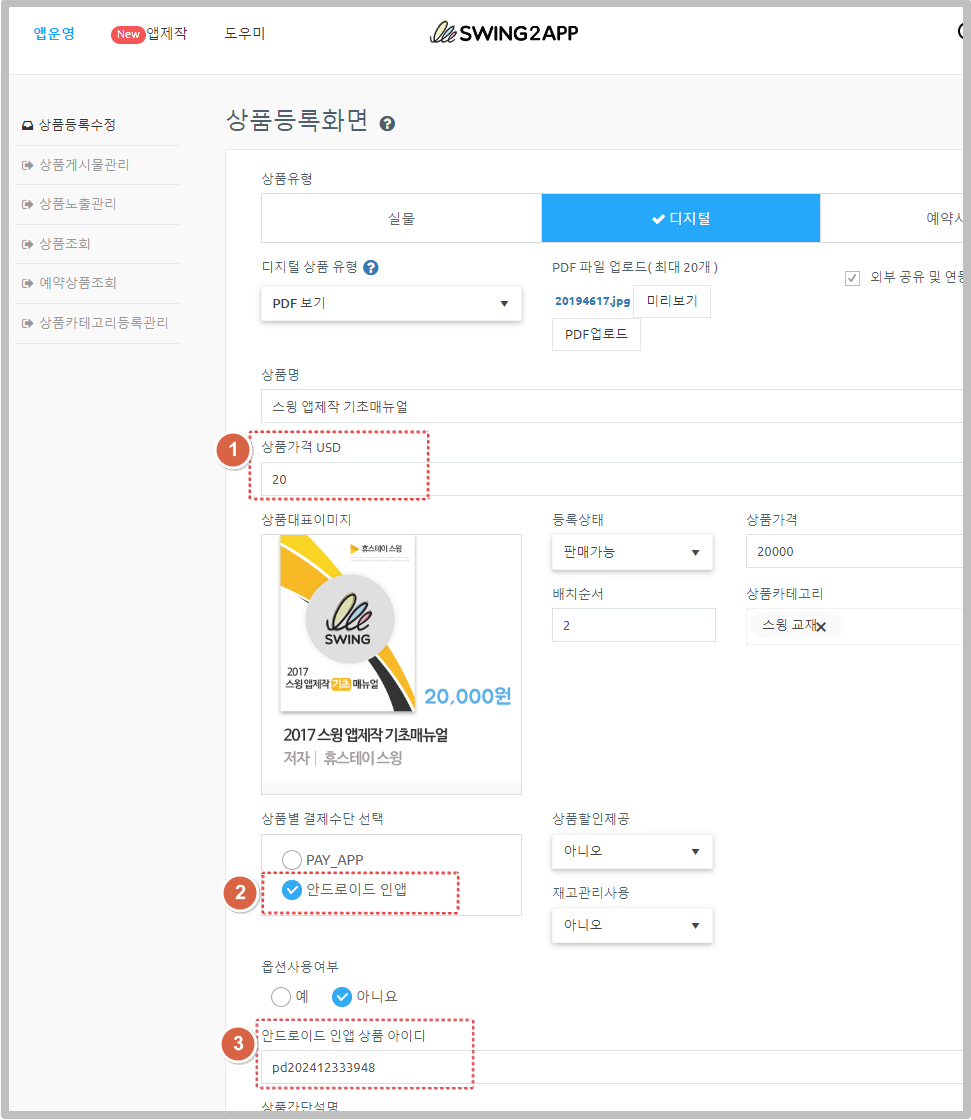Click the 상품조회 sidebar icon
Screen dimensions: 971x1120
click(x=28, y=244)
